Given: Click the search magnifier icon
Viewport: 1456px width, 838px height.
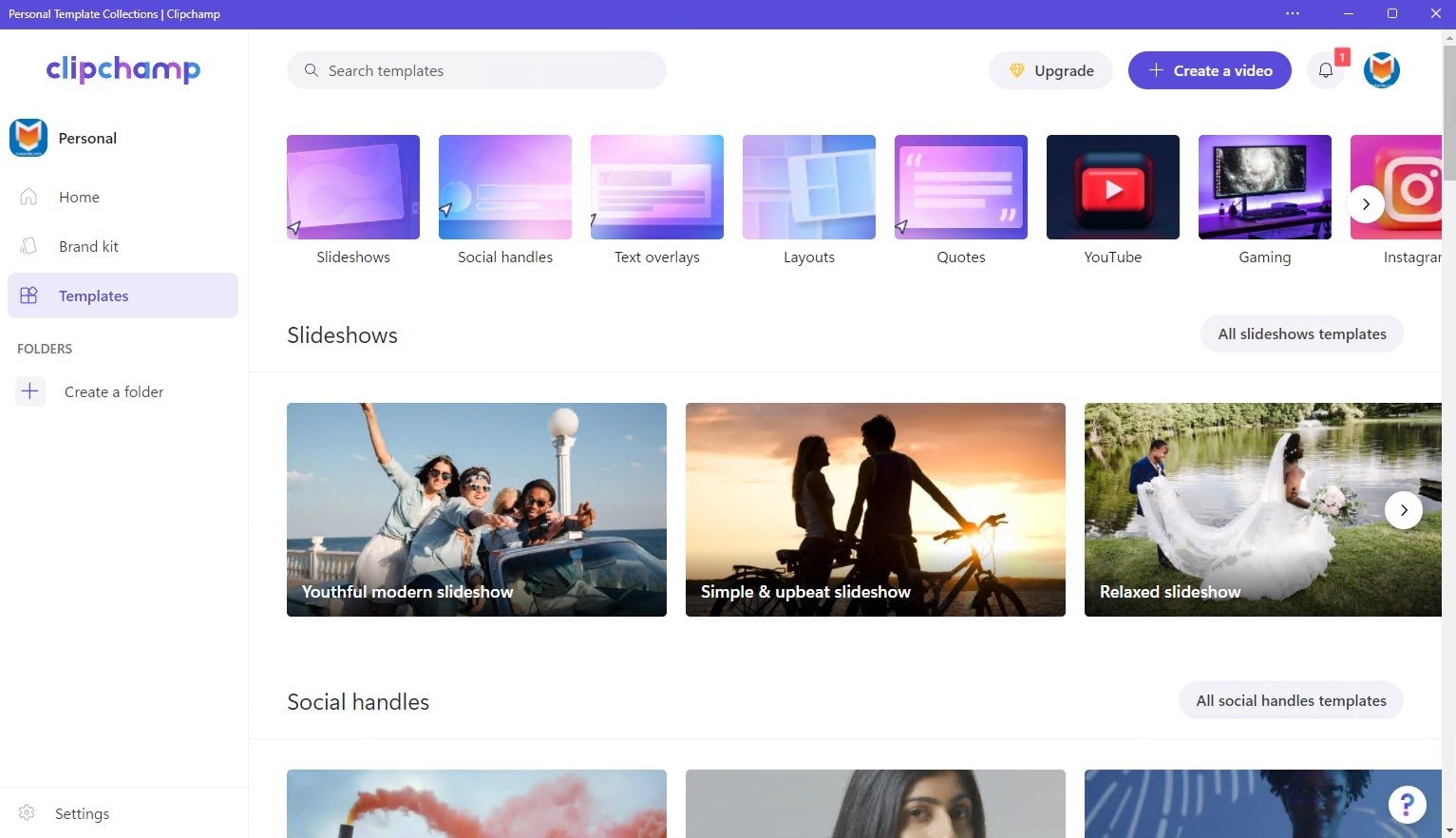Looking at the screenshot, I should click(311, 70).
